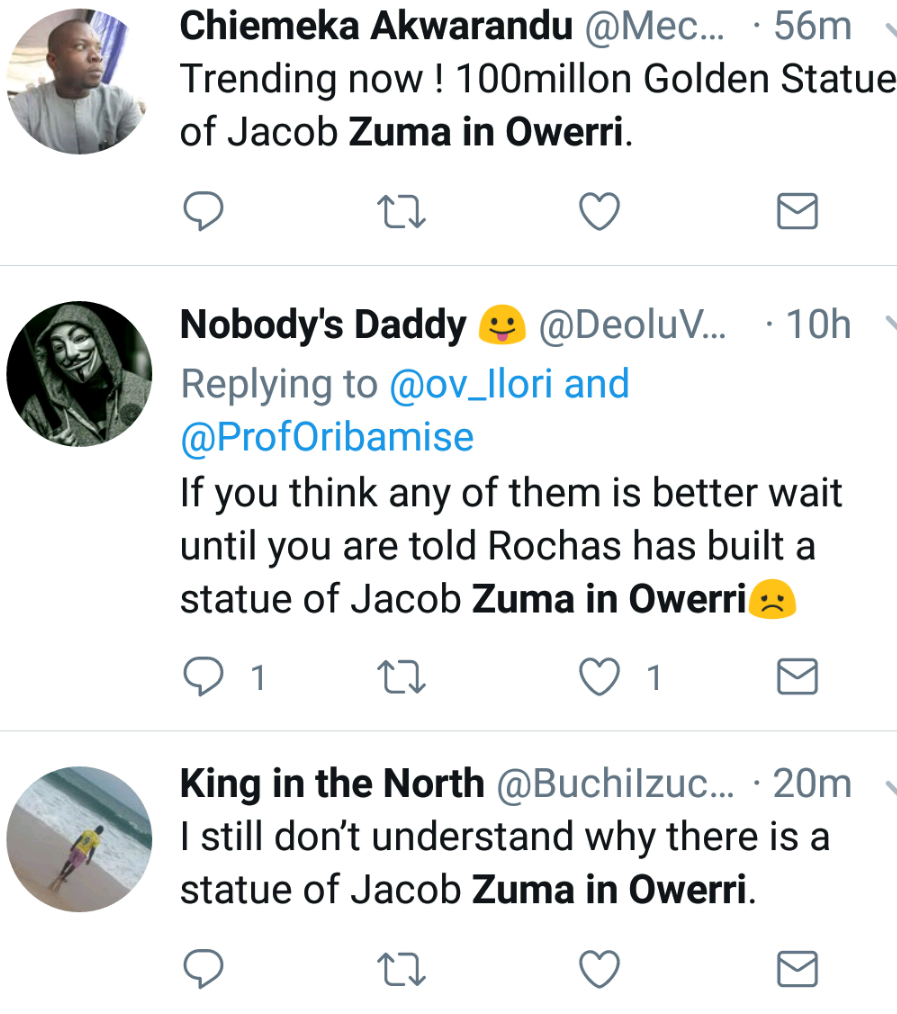Retweet King in the North's tweet

(x=402, y=967)
